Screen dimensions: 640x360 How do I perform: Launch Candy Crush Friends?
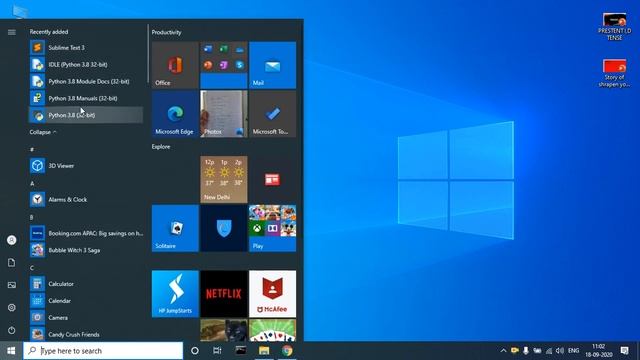[x=86, y=334]
